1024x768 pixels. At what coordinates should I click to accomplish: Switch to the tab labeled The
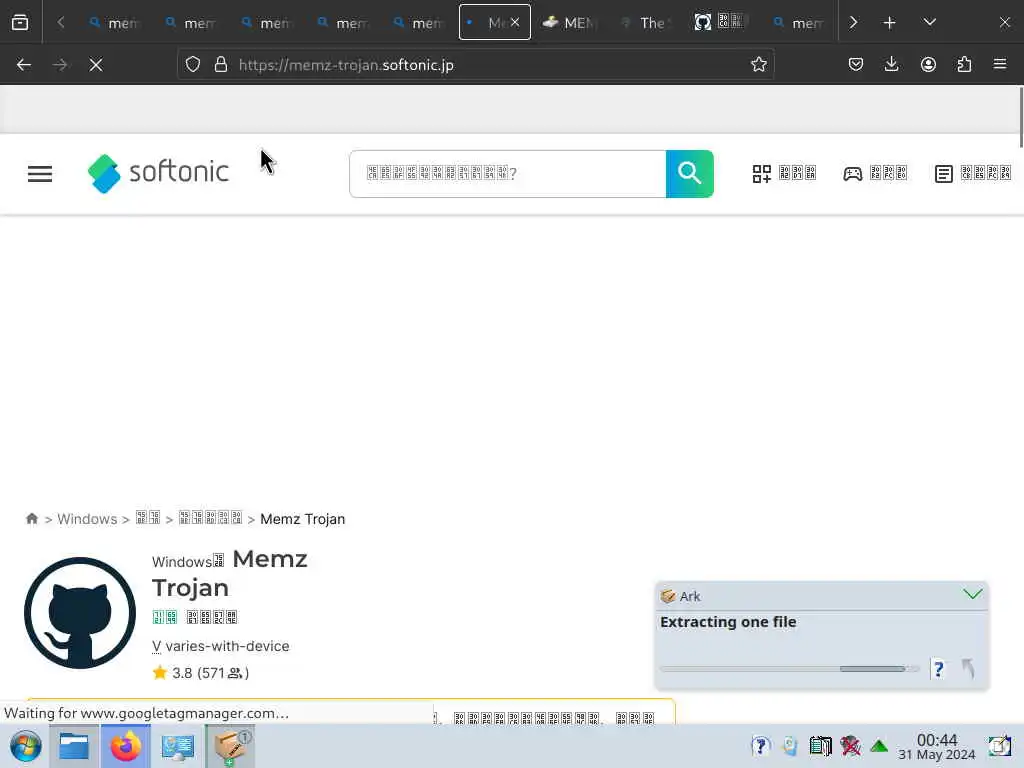click(x=646, y=22)
